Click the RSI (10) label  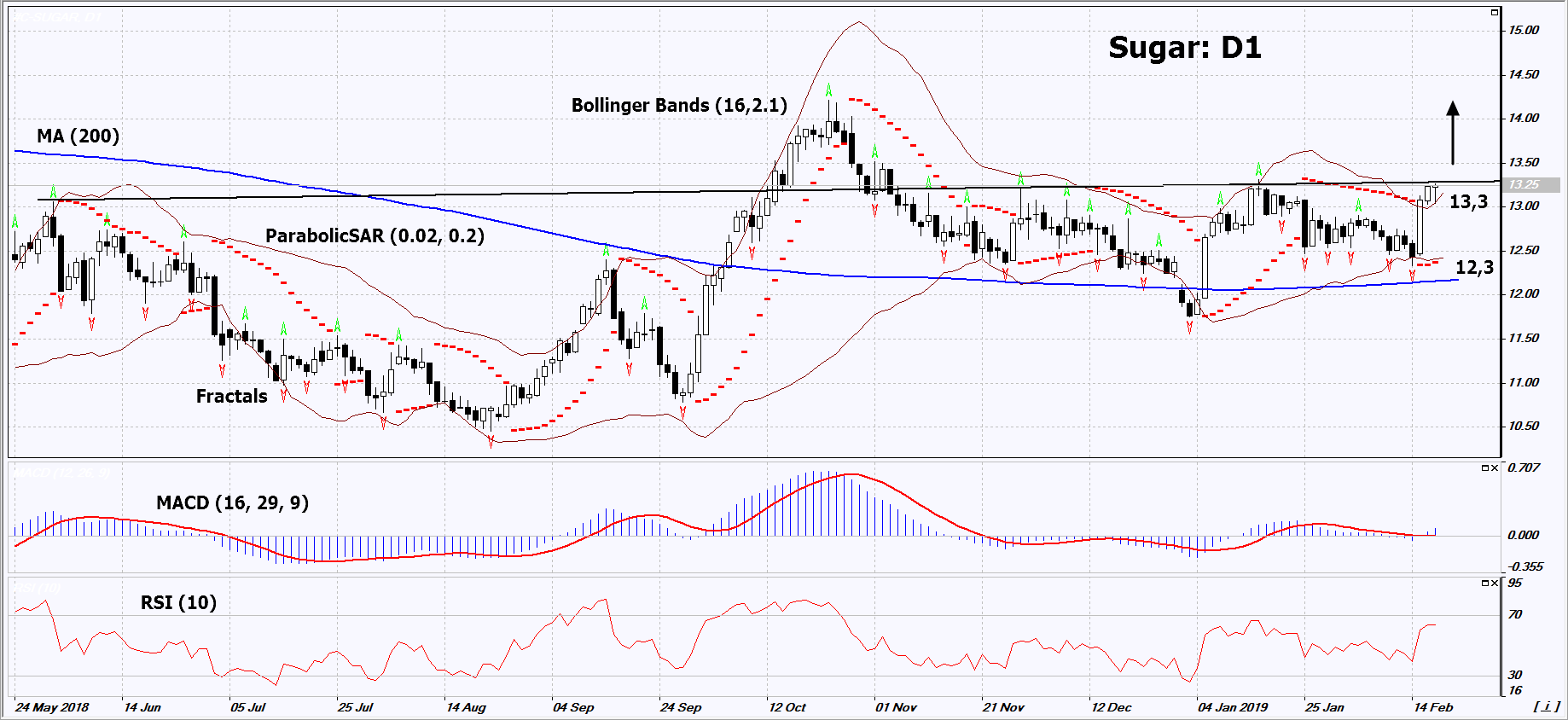tap(178, 603)
